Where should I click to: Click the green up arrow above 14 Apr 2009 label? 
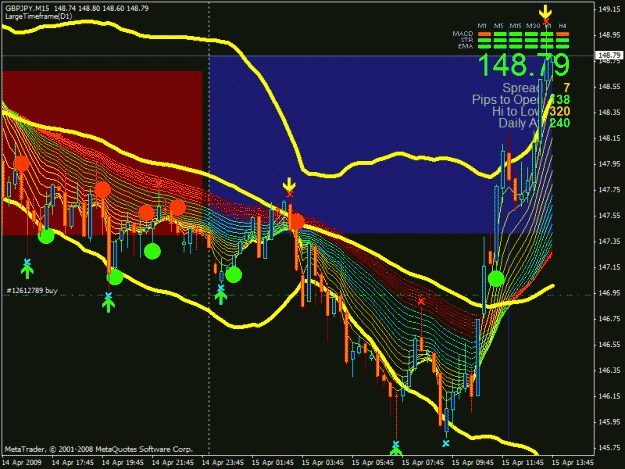point(27,272)
